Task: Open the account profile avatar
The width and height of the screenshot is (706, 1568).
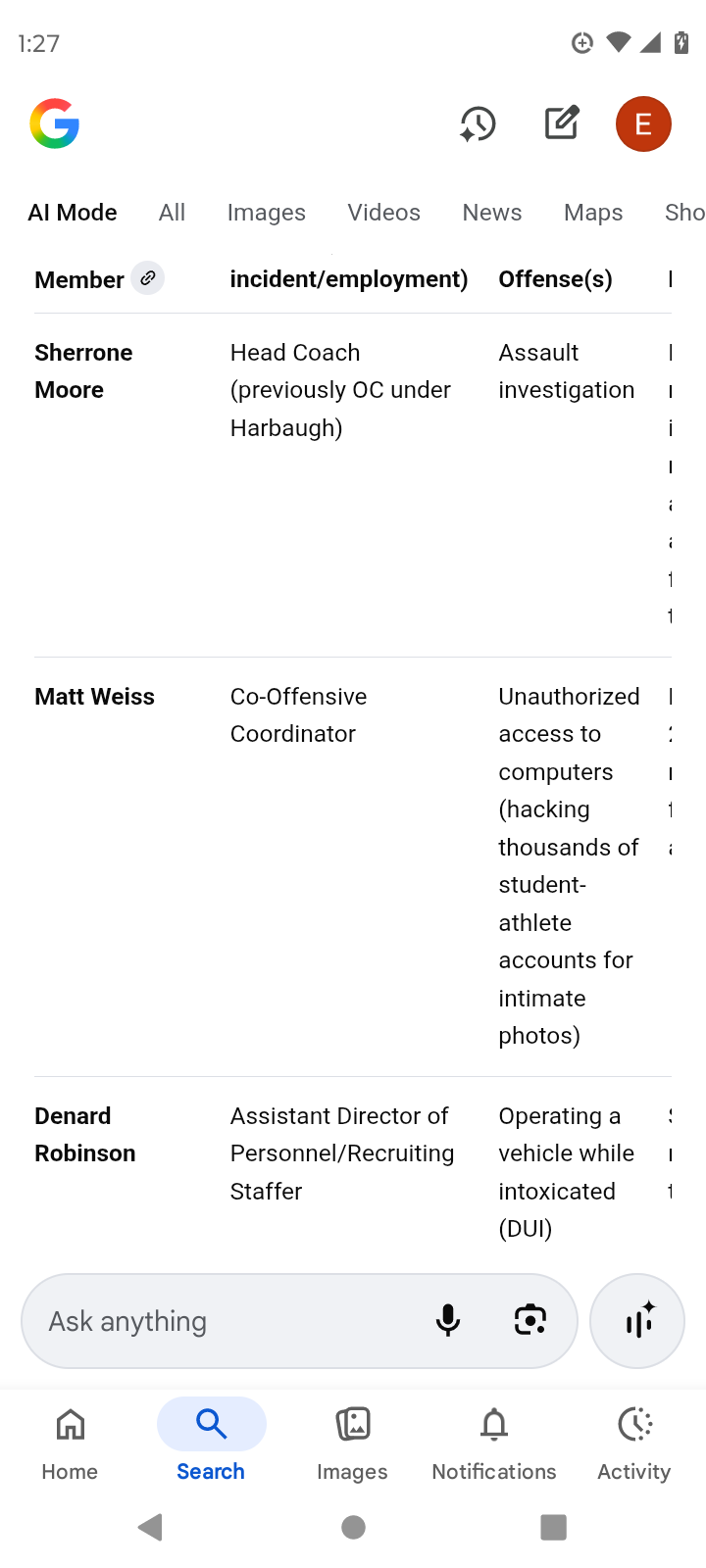Action: click(643, 124)
